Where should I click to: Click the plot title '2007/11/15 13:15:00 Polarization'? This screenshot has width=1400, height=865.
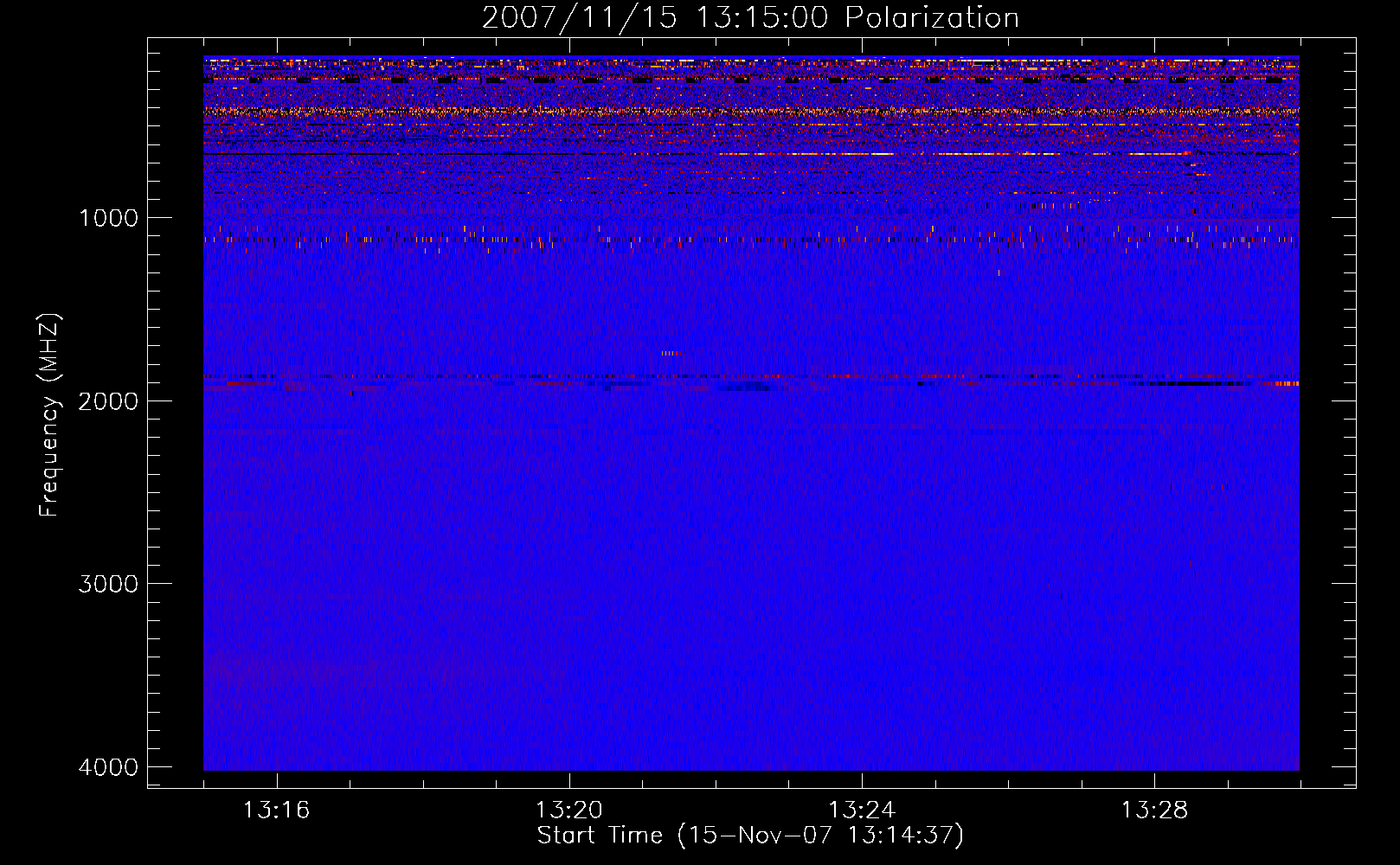(750, 17)
